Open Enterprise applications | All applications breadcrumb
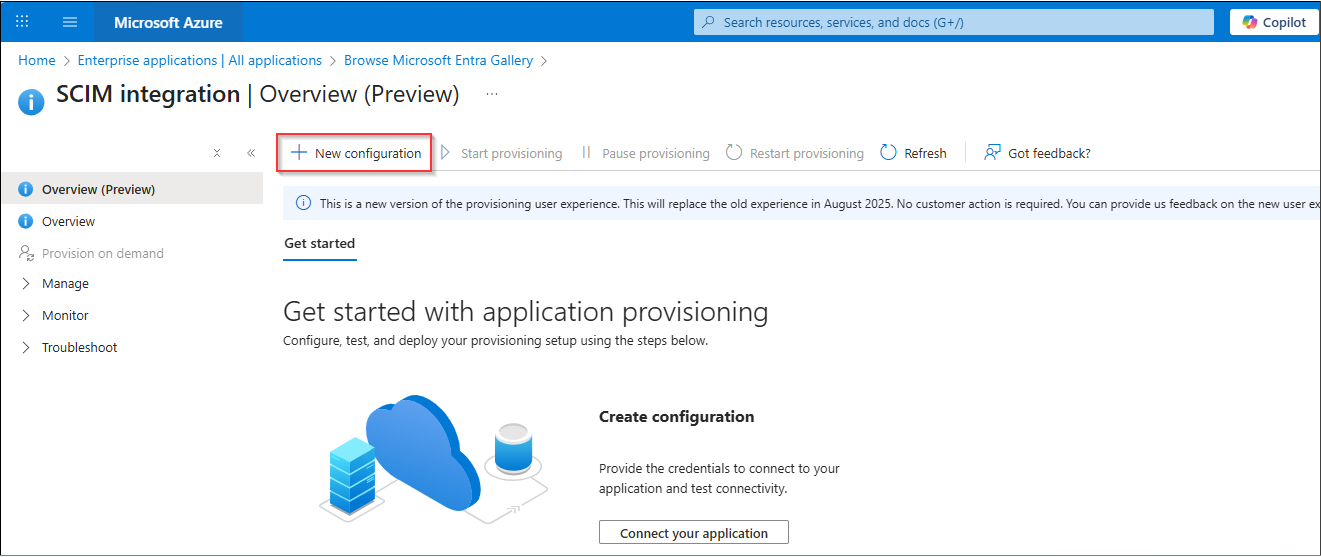The width and height of the screenshot is (1321, 557). click(x=200, y=60)
